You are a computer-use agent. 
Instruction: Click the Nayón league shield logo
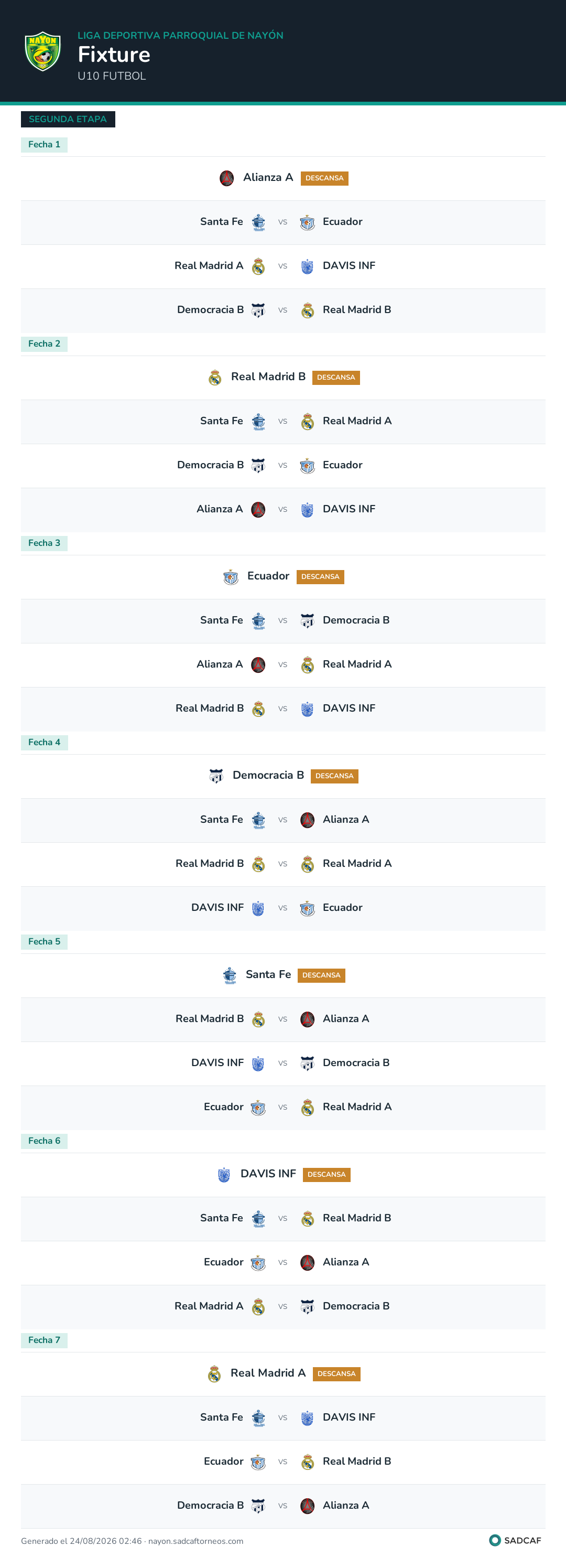(x=42, y=51)
